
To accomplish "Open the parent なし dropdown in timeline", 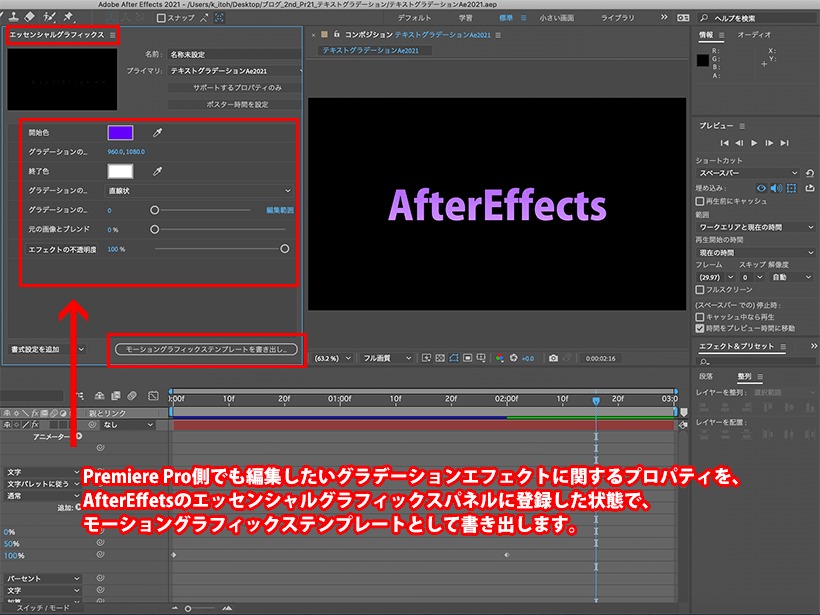I will 128,425.
